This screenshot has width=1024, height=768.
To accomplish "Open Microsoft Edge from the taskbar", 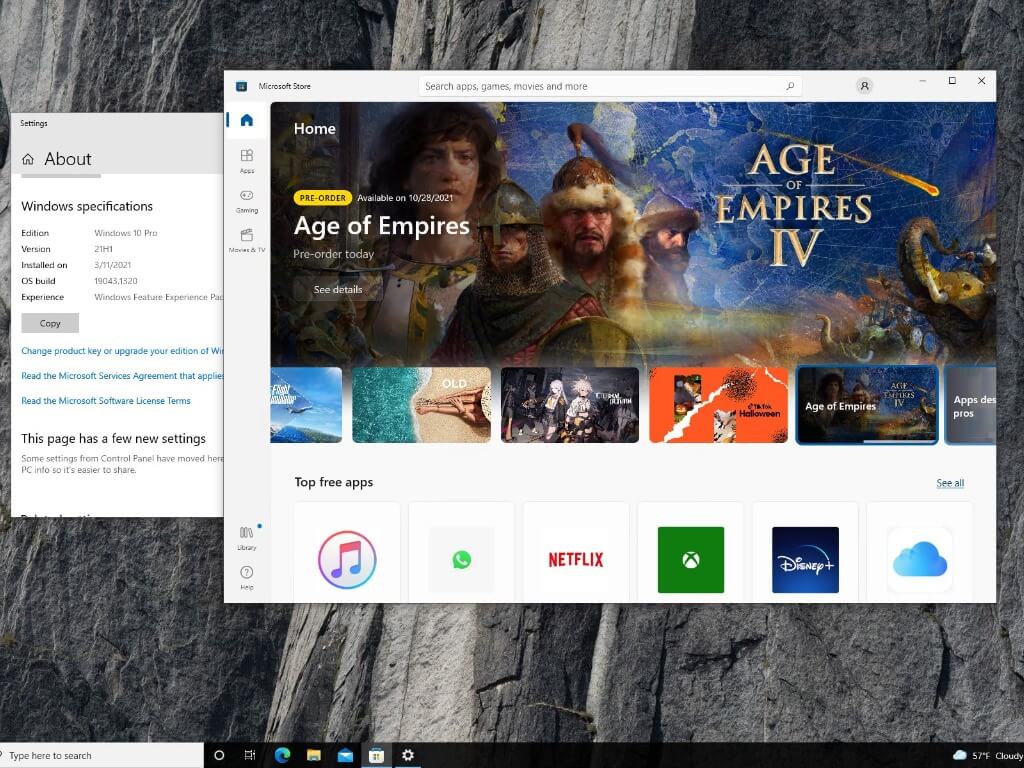I will point(281,755).
